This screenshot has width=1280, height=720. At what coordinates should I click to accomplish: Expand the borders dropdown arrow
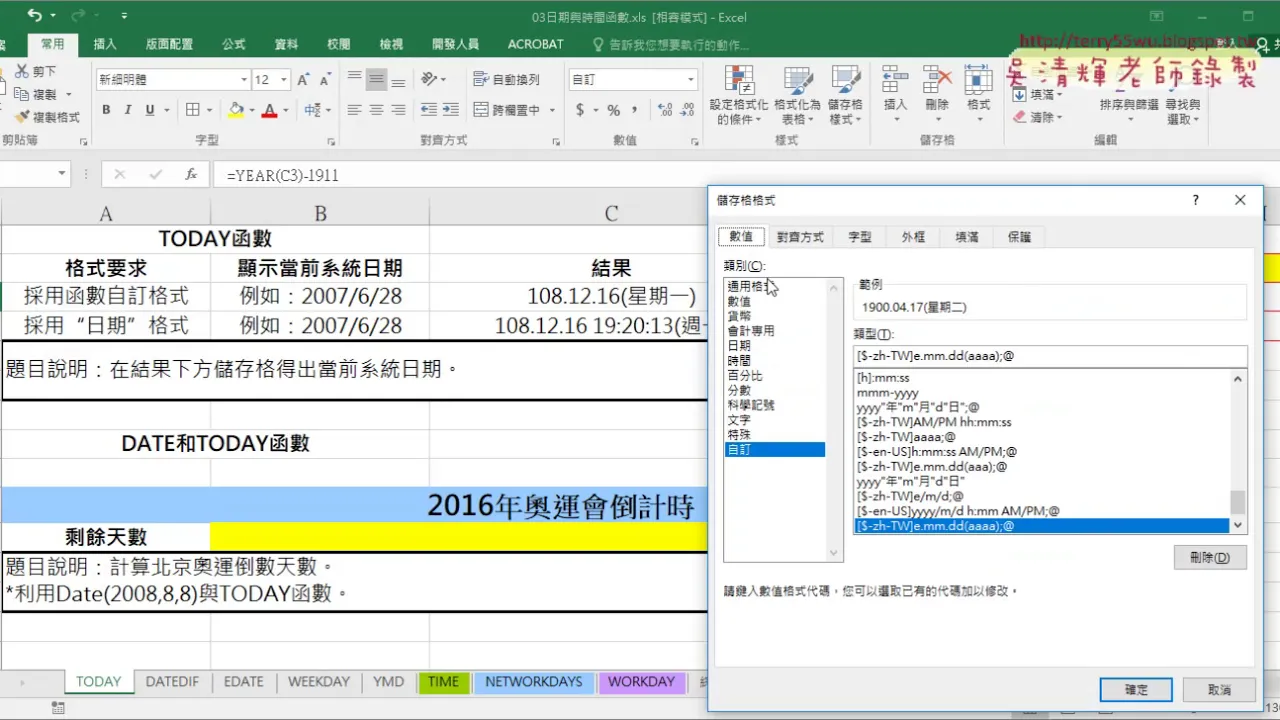click(x=208, y=110)
